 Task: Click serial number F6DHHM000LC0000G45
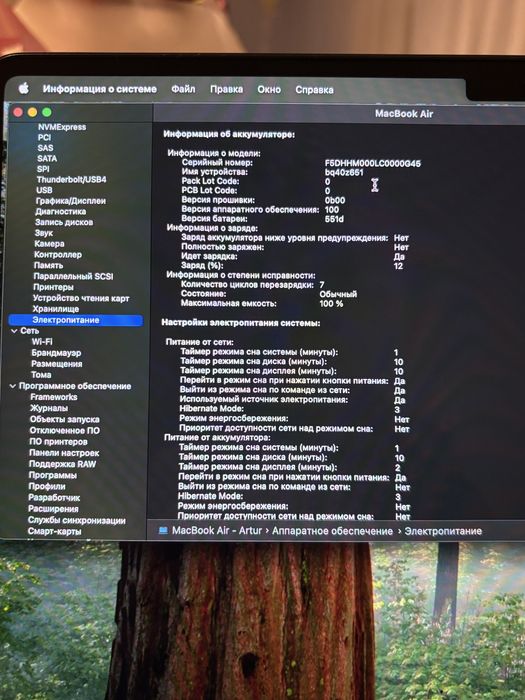[x=373, y=163]
